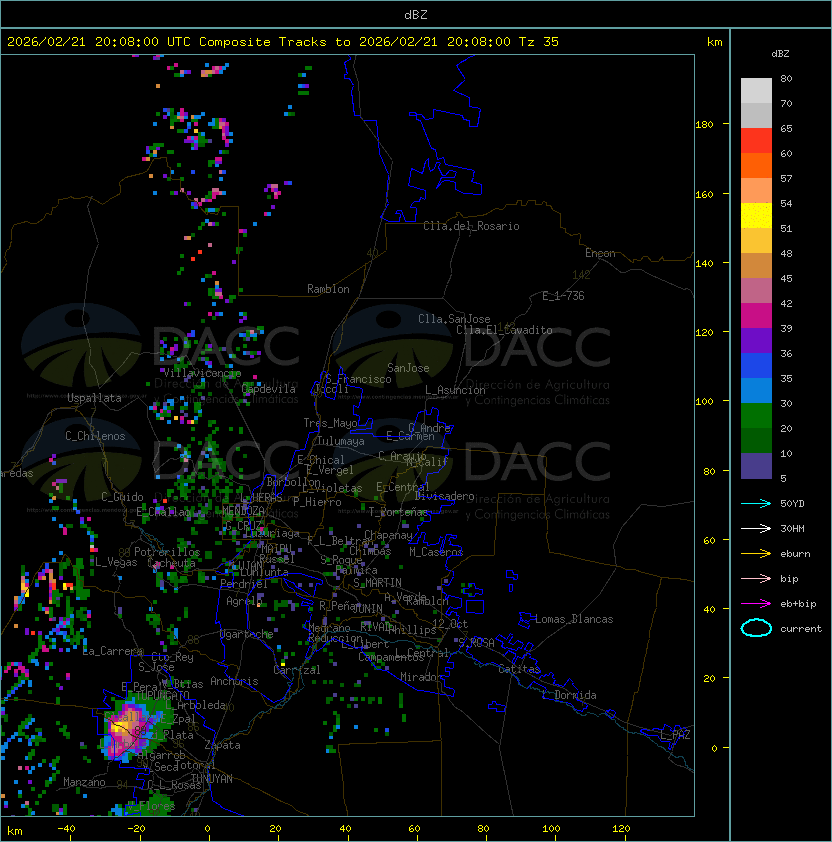Pick the blue 36 dBZ color swatch
The height and width of the screenshot is (842, 832).
point(756,365)
